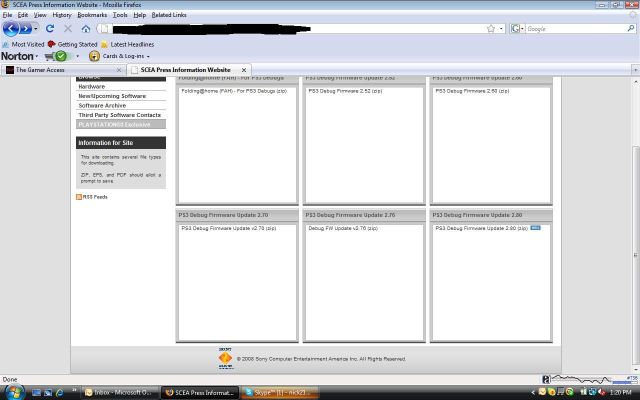Viewport: 640px width, 400px height.
Task: Click the orange RSS Feeds icon
Action: (79, 197)
